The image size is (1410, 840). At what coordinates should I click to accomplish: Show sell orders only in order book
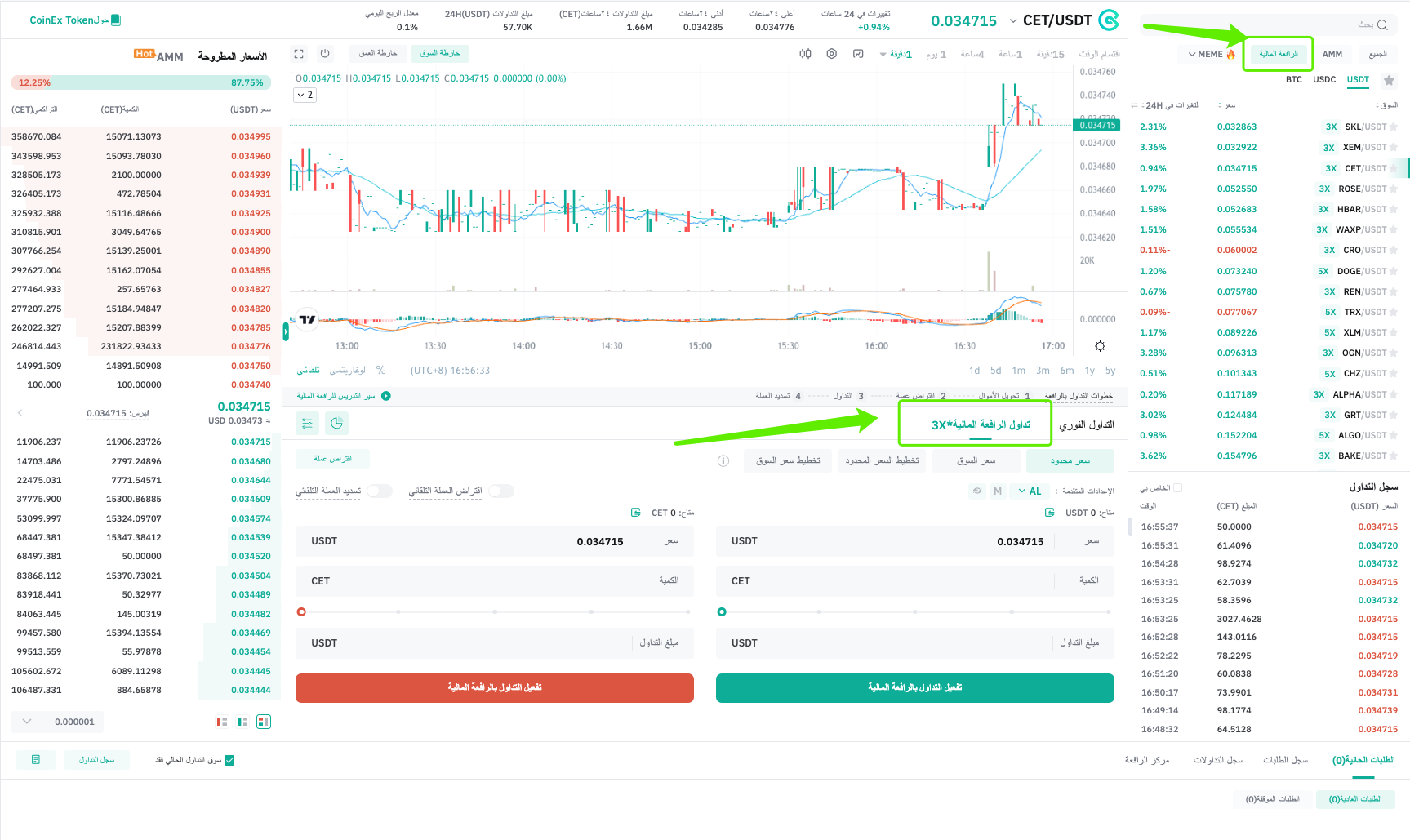(222, 722)
